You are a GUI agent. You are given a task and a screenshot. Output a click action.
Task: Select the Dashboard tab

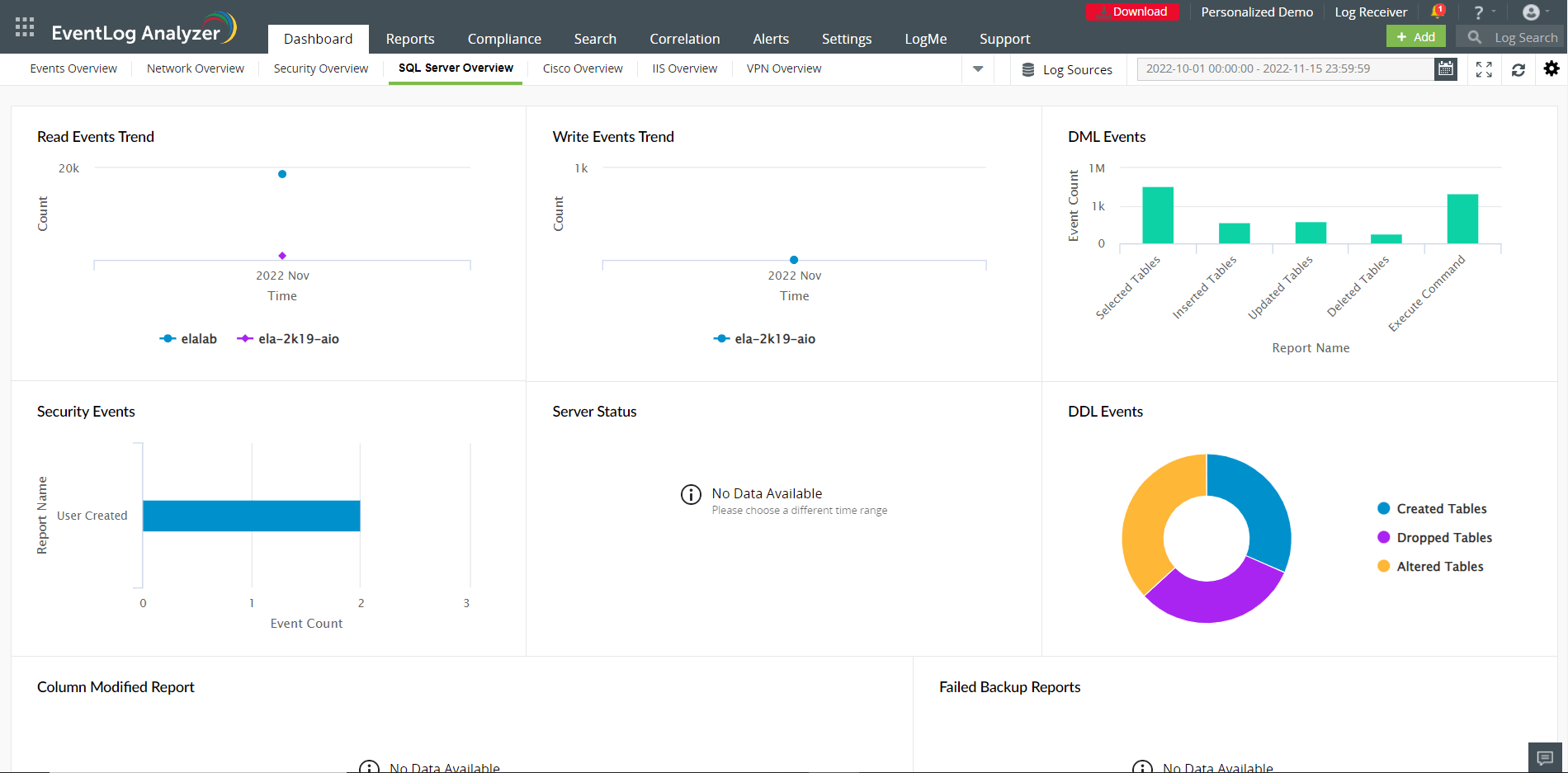click(x=319, y=39)
